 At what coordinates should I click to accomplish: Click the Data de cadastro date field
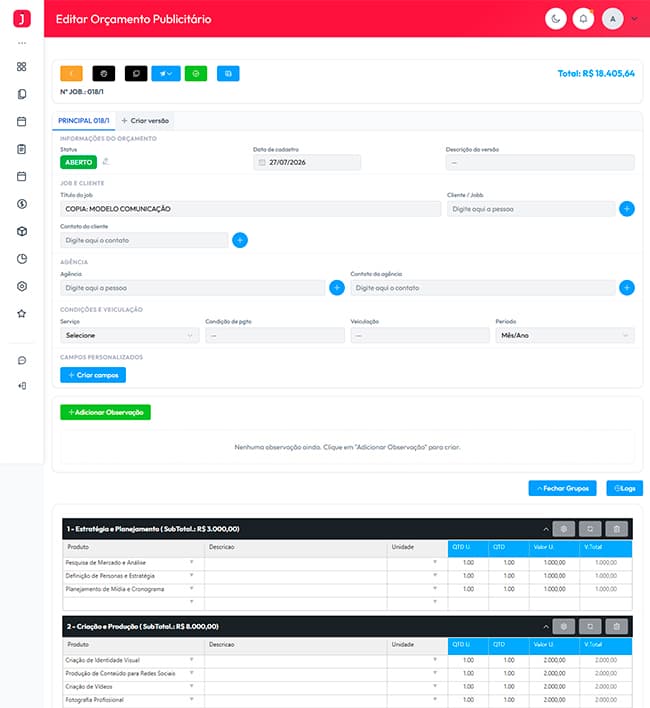[307, 162]
